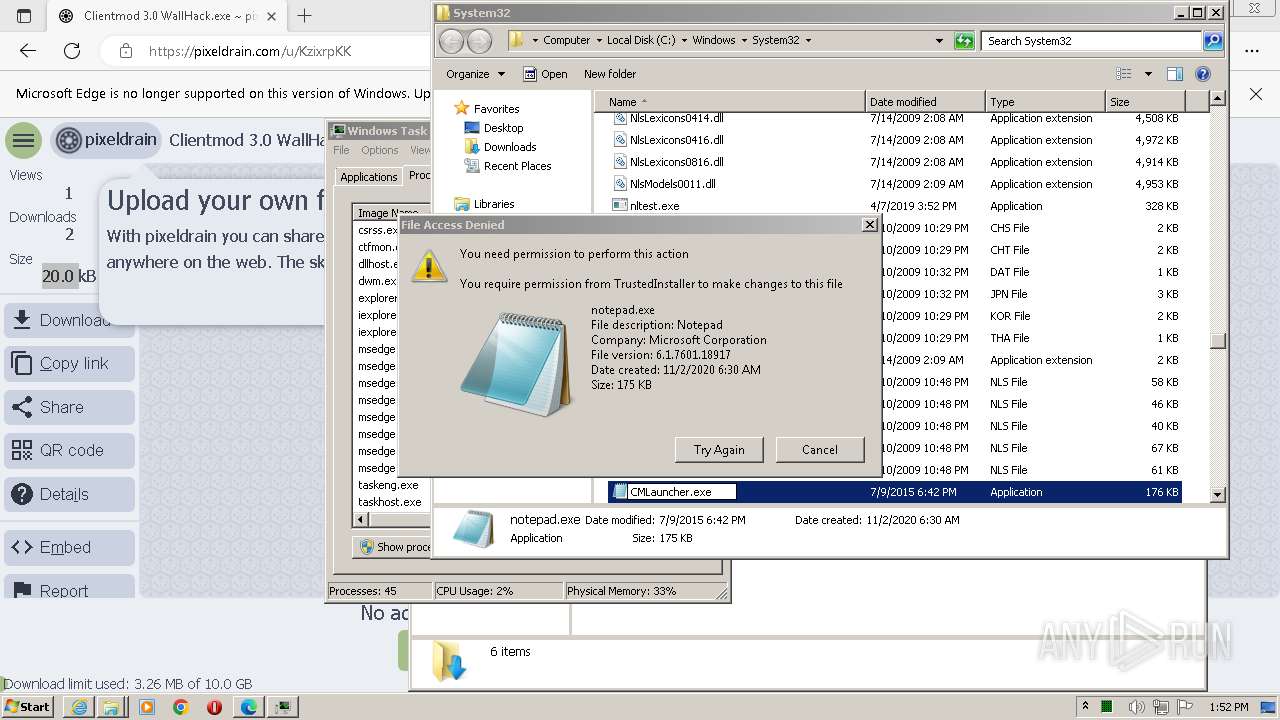The height and width of the screenshot is (720, 1280).
Task: Click Embed on pixeldrain sidebar
Action: [x=70, y=548]
